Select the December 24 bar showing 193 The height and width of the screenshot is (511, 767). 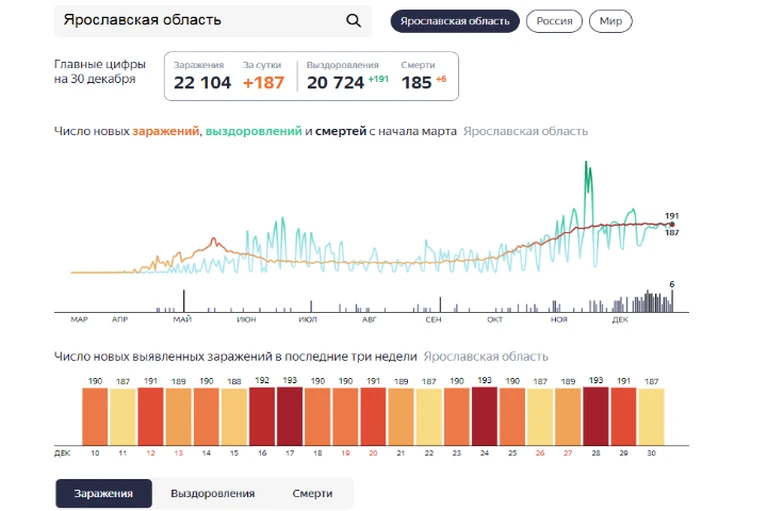click(484, 416)
